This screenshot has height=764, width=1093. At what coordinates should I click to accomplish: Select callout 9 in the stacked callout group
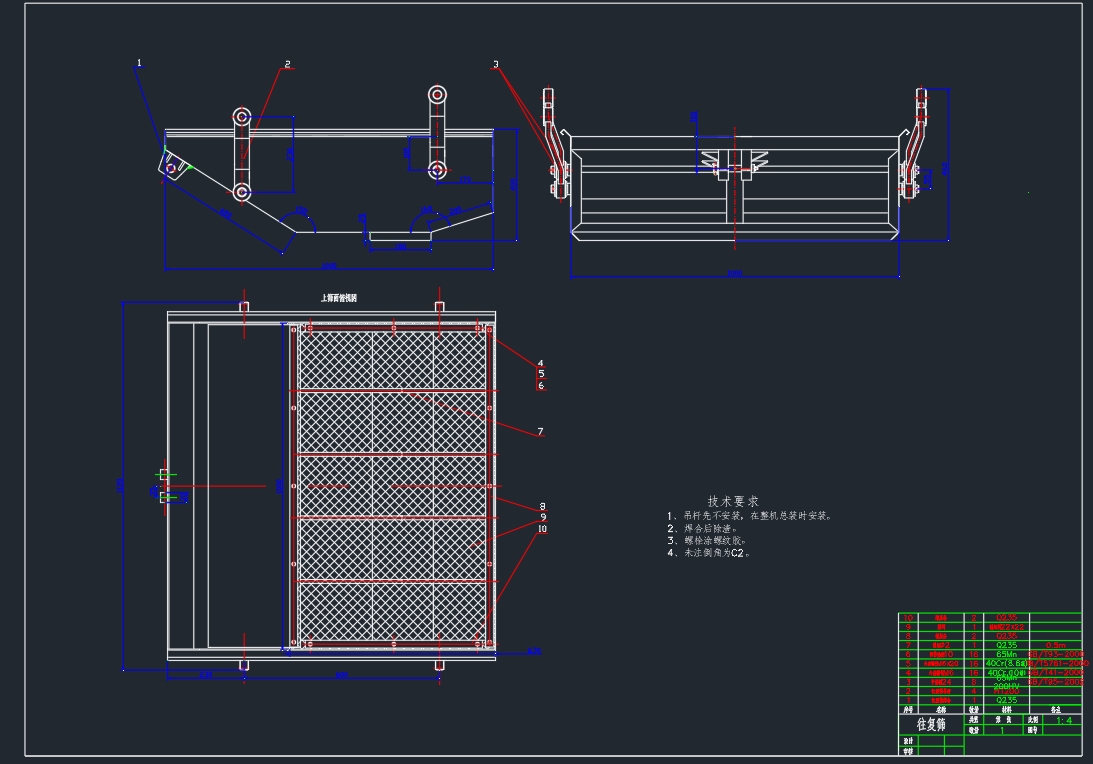[x=542, y=517]
